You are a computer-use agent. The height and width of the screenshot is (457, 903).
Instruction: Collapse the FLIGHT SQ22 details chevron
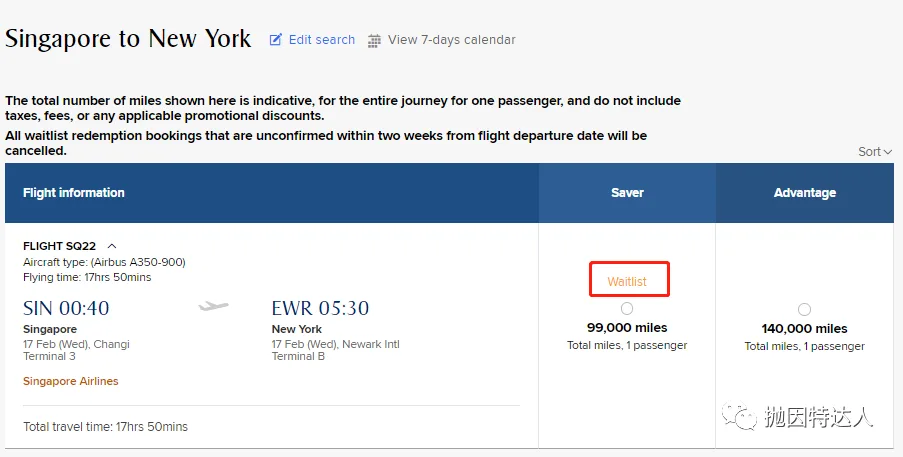(x=112, y=246)
